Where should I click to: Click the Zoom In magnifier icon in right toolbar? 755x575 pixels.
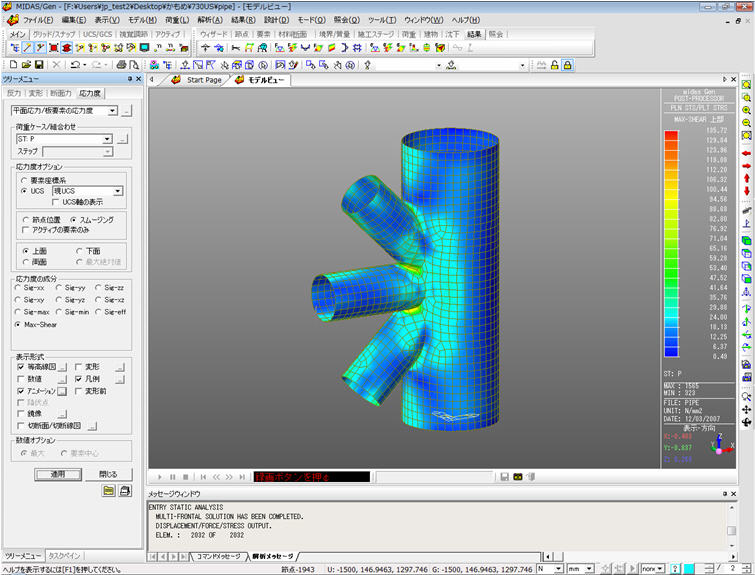746,110
